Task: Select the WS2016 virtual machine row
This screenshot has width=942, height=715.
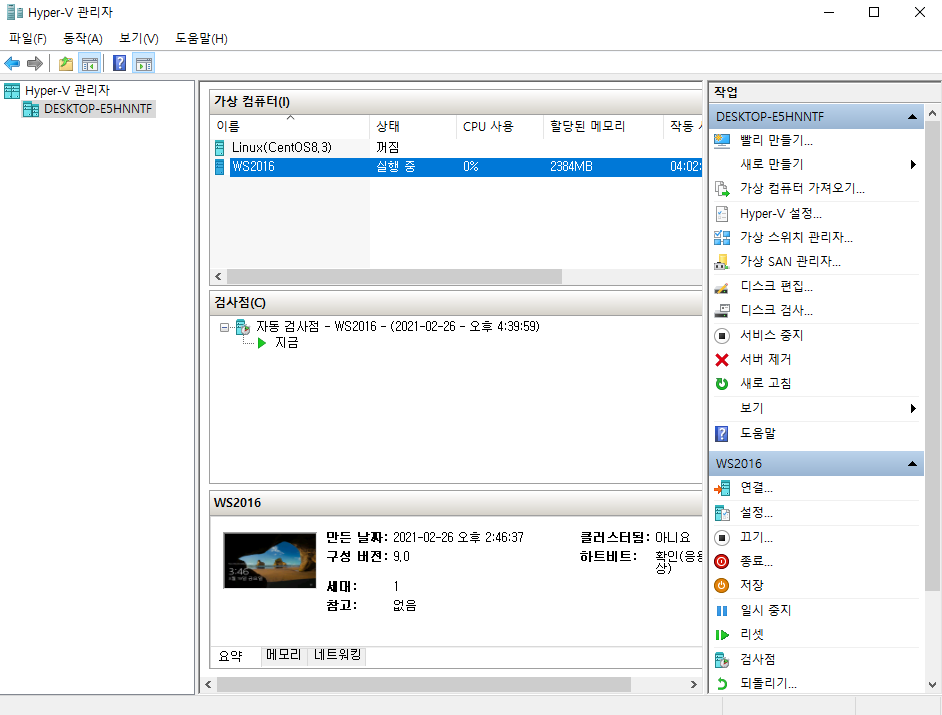Action: (457, 166)
